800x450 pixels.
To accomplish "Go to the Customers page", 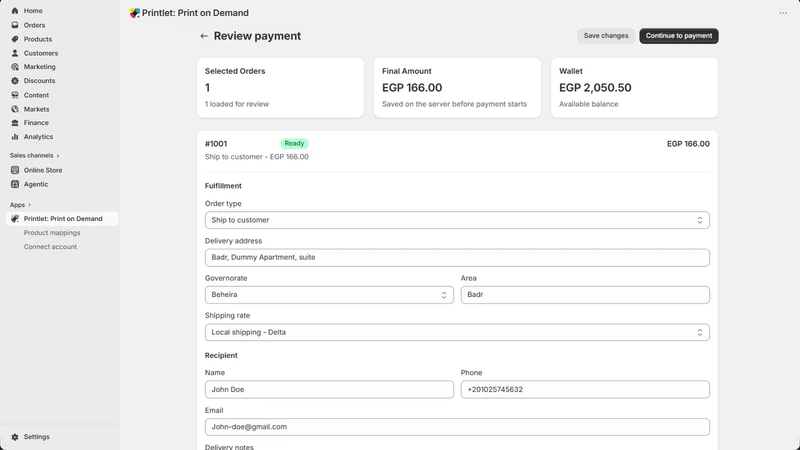I will [x=41, y=53].
